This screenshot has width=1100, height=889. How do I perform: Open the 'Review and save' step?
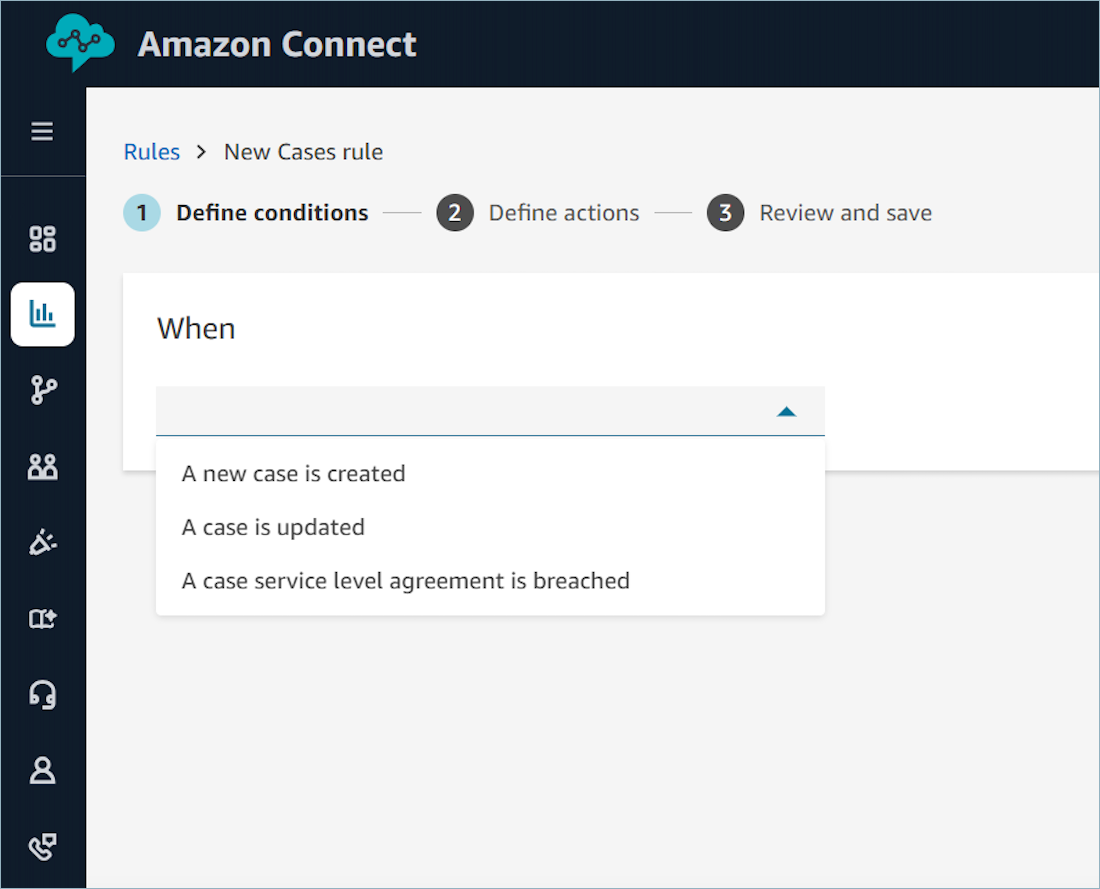[845, 212]
